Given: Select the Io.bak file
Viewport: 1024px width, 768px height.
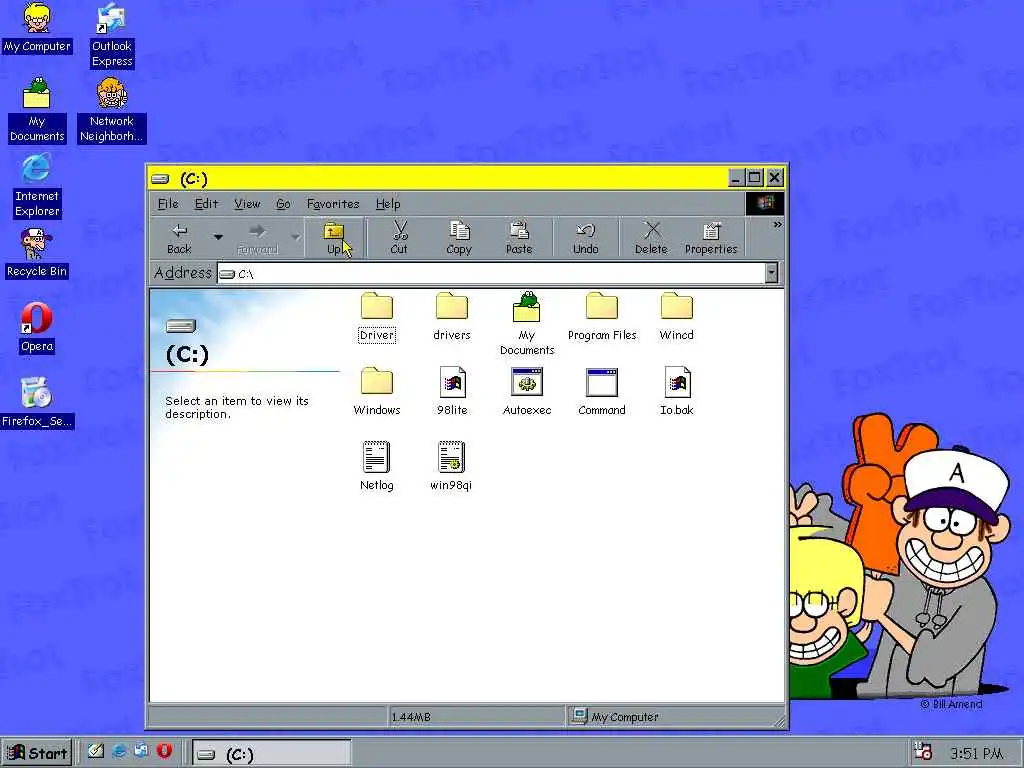Looking at the screenshot, I should point(677,392).
